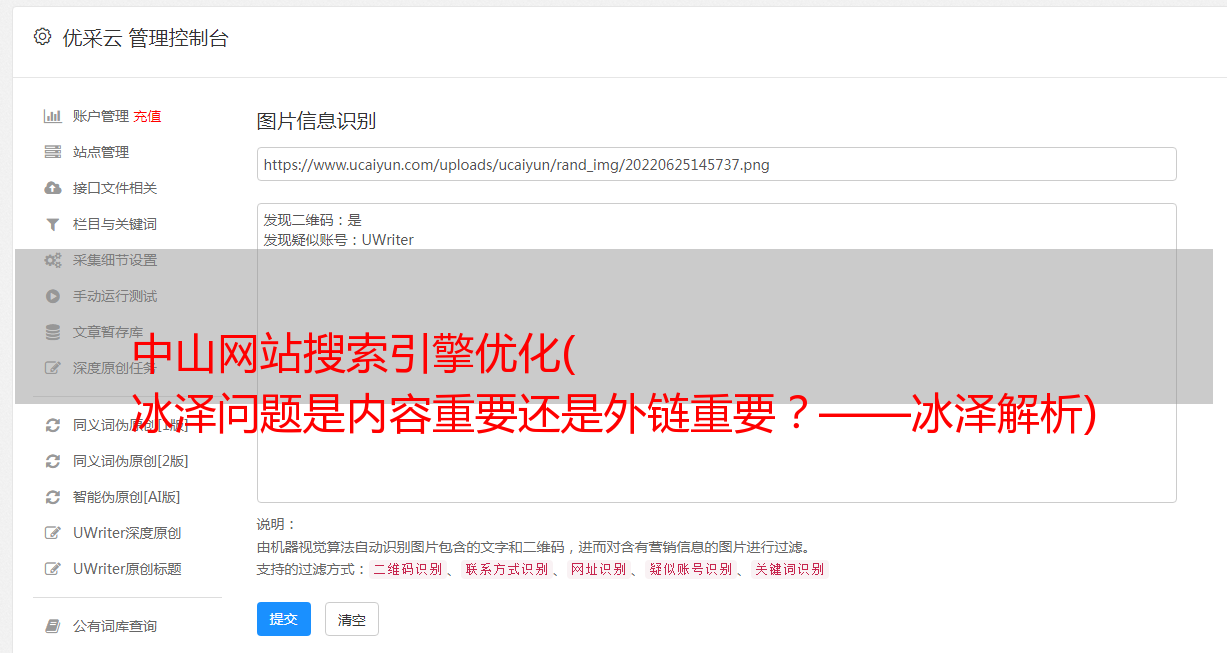The image size is (1227, 653).
Task: Click the edit icon next to UWriter深度原创
Action: [53, 533]
